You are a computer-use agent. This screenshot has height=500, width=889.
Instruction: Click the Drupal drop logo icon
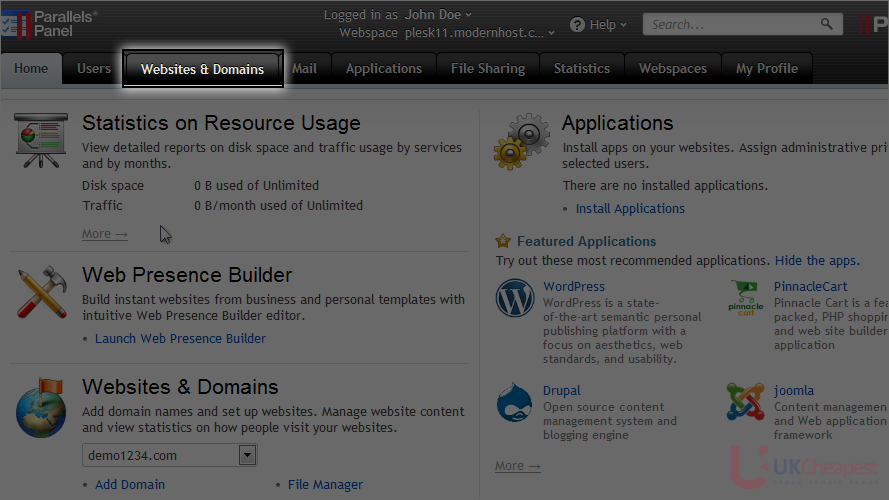point(514,402)
